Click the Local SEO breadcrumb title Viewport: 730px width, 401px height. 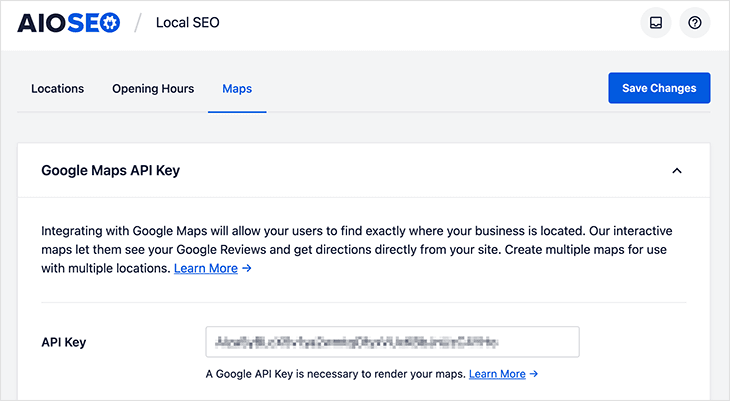click(x=188, y=23)
